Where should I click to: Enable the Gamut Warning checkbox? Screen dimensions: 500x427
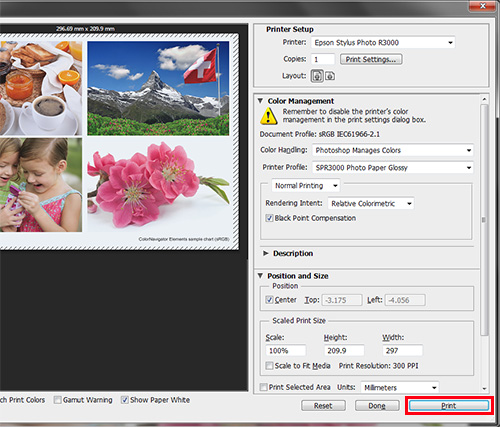point(58,400)
